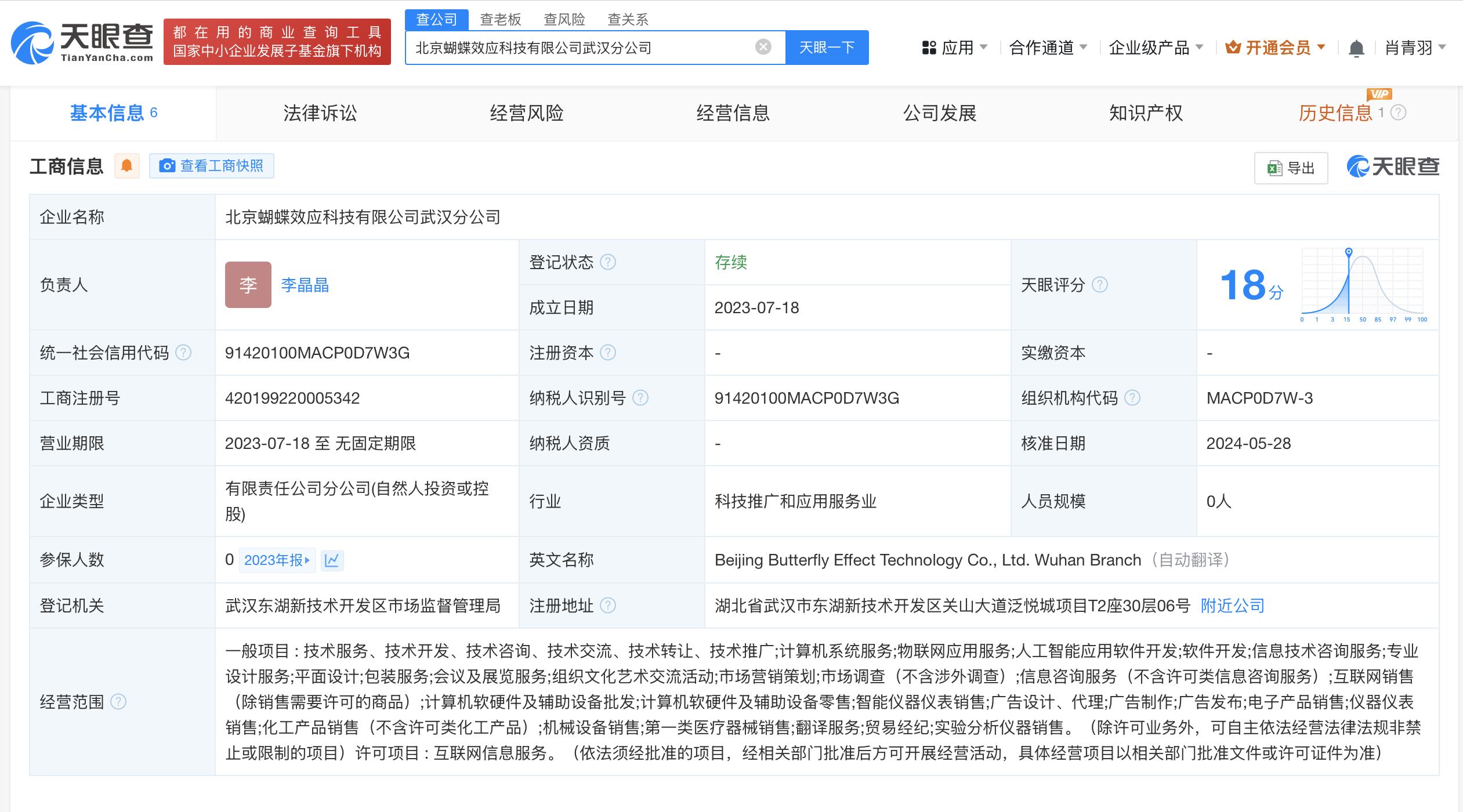1463x812 pixels.
Task: Open the TianYanCha logo homepage
Action: (82, 42)
